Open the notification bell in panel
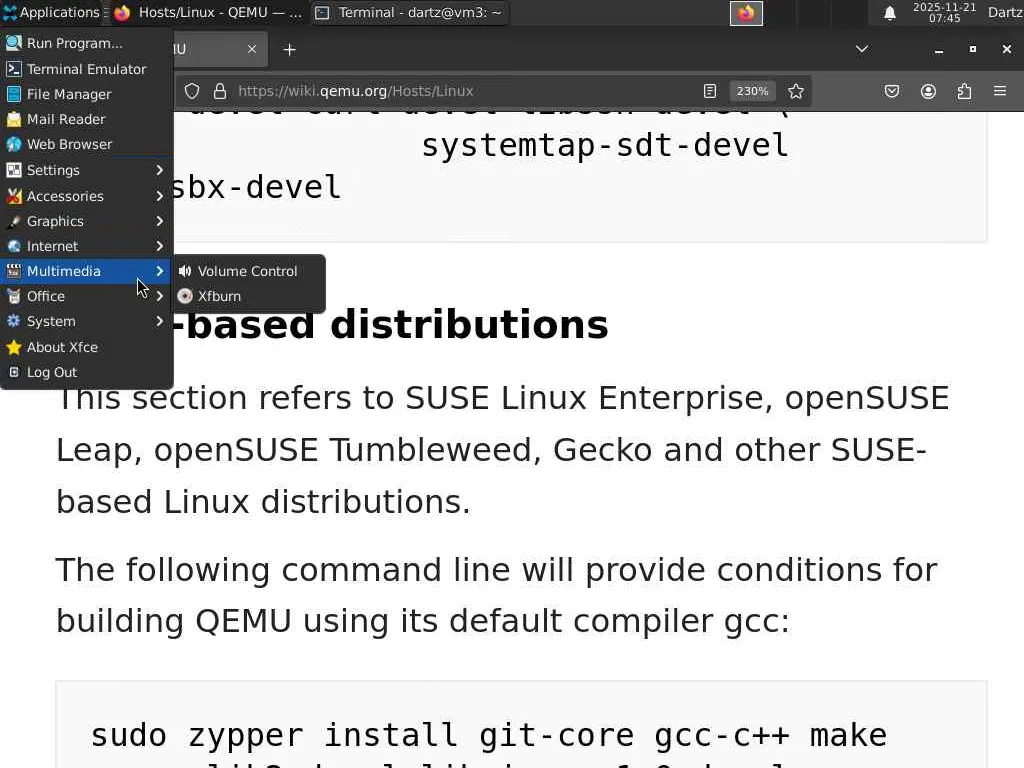This screenshot has width=1024, height=768. click(889, 13)
